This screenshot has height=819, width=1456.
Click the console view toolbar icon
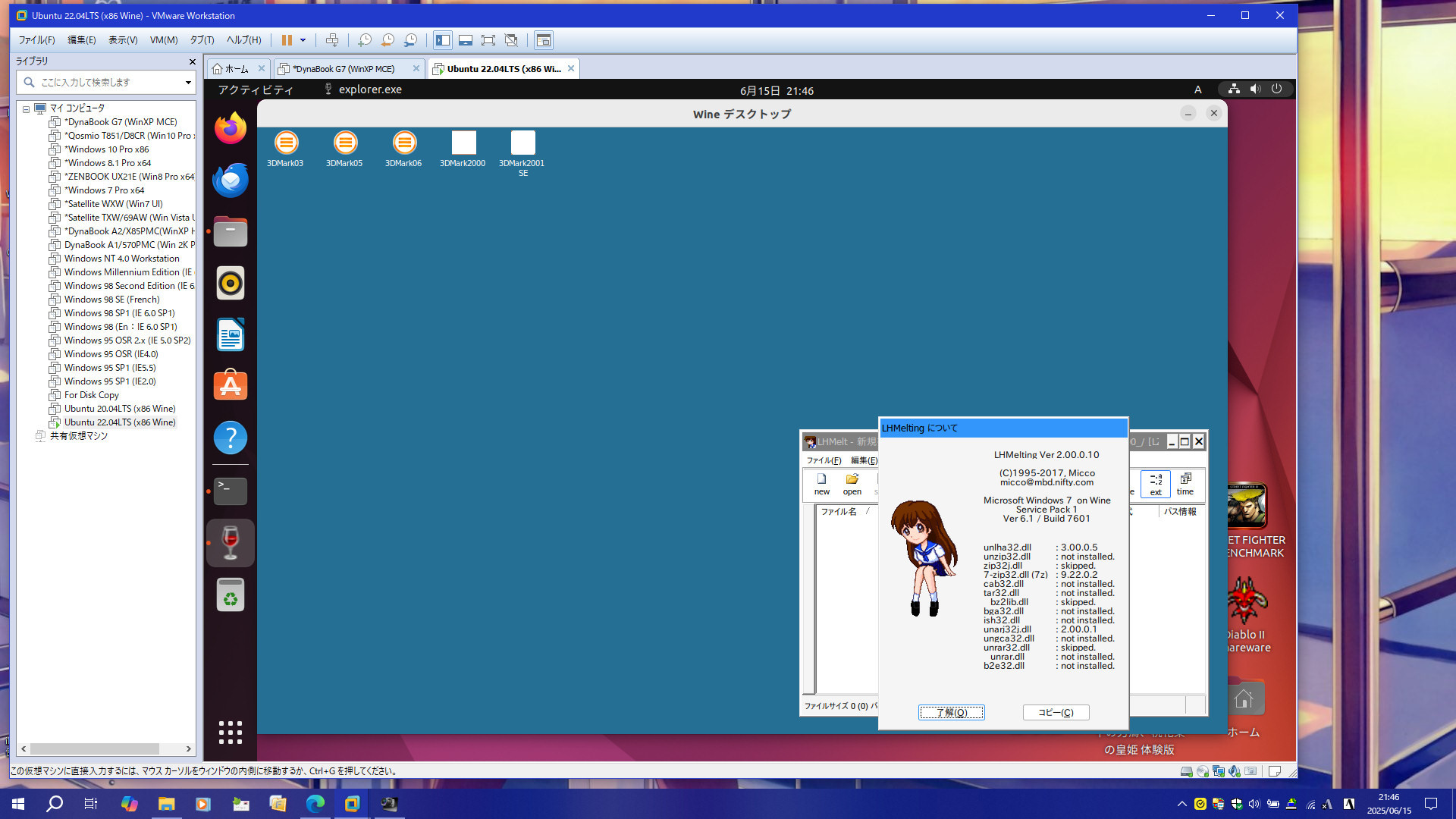click(x=544, y=40)
